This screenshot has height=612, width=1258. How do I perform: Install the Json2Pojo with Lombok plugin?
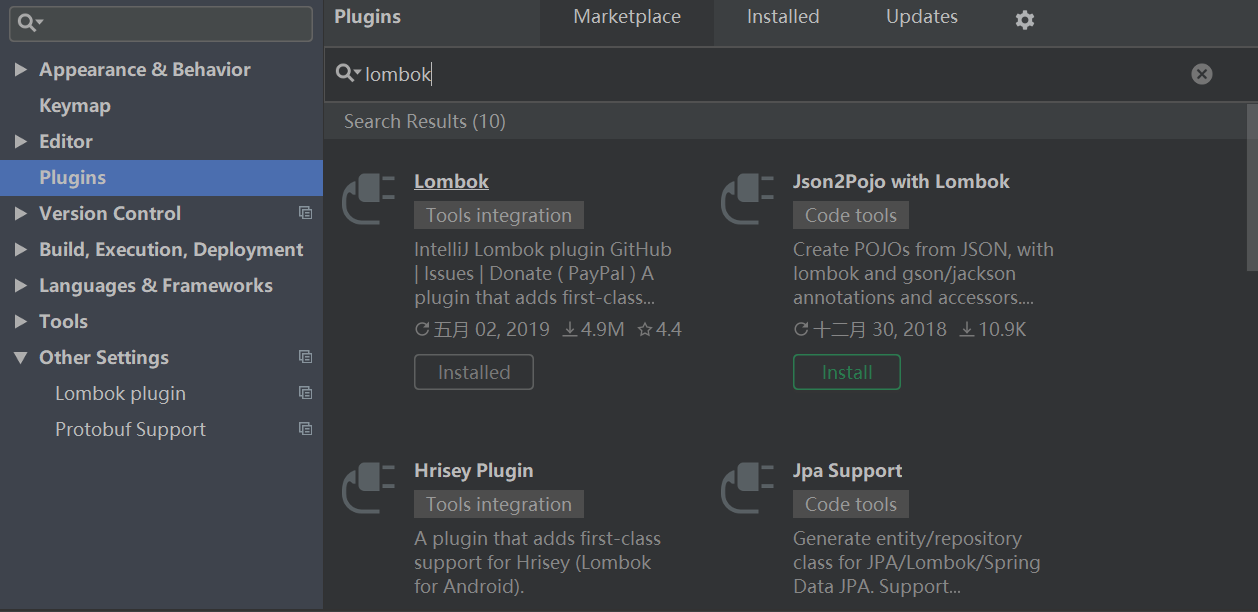click(x=846, y=372)
